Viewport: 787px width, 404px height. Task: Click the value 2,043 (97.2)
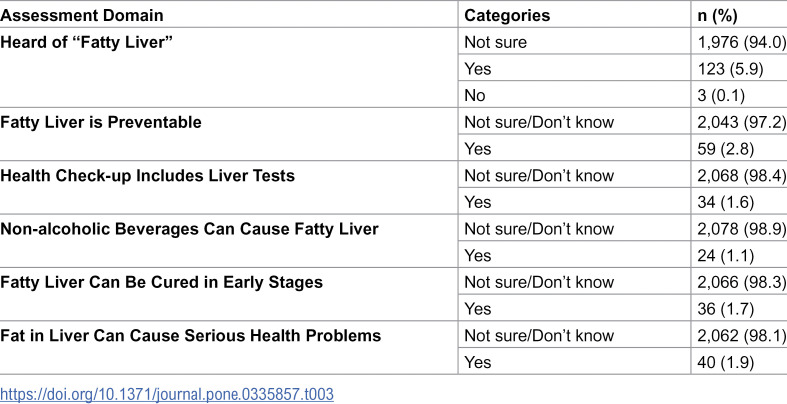pos(742,122)
